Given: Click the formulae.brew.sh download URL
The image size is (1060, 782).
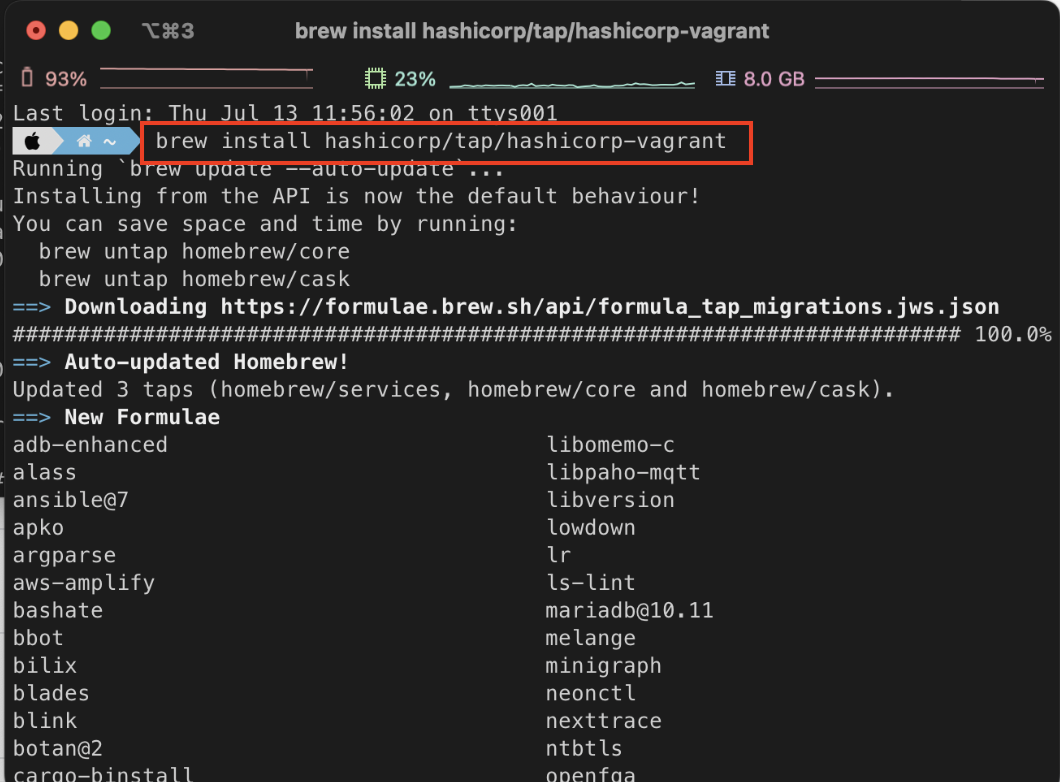Looking at the screenshot, I should tap(610, 307).
